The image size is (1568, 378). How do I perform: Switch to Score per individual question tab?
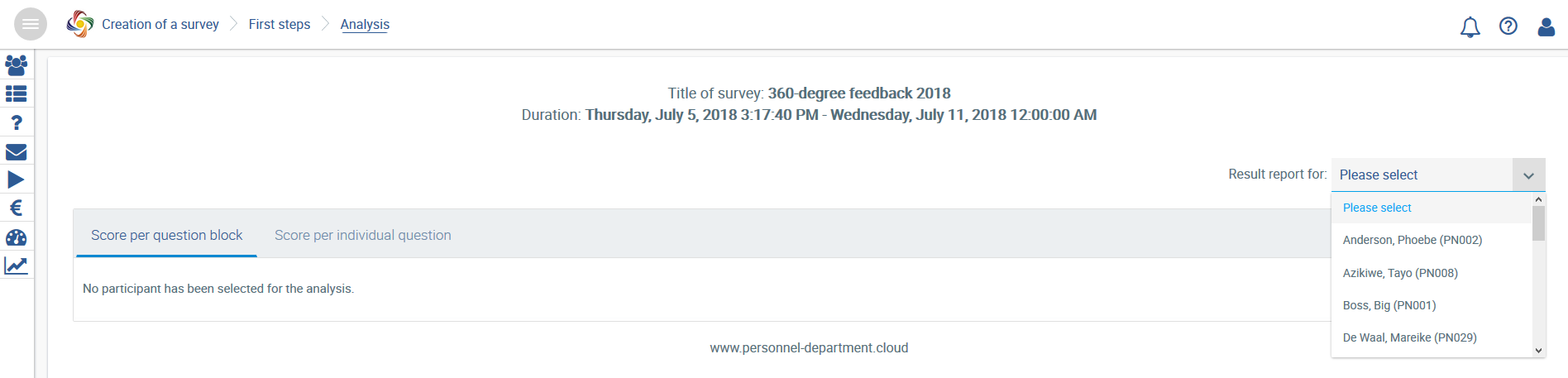363,235
